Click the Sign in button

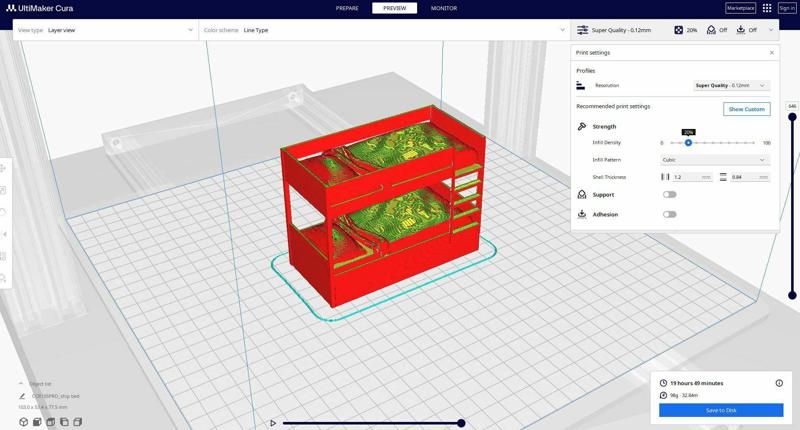click(x=787, y=8)
